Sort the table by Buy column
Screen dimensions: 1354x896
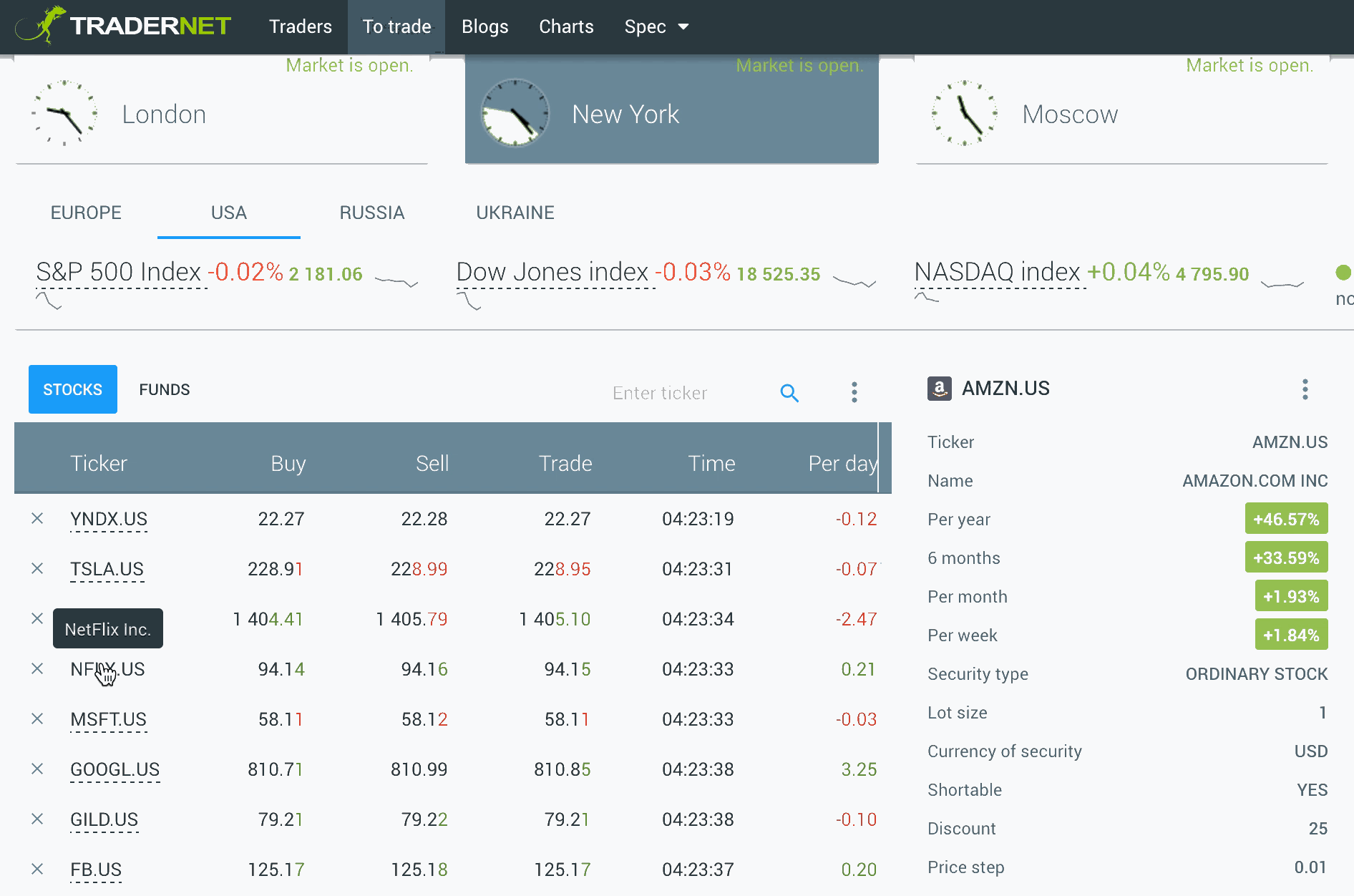tap(288, 464)
